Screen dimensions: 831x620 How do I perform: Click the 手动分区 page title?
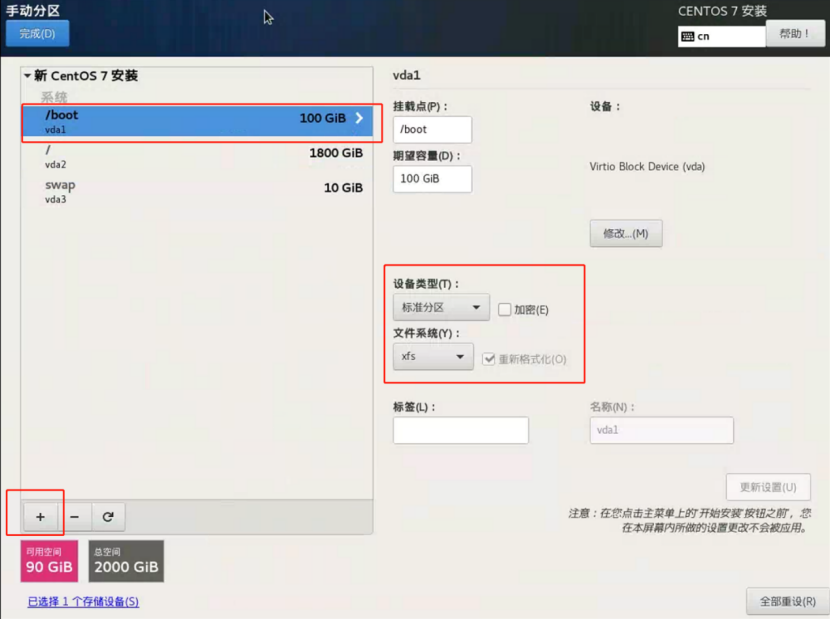[33, 11]
